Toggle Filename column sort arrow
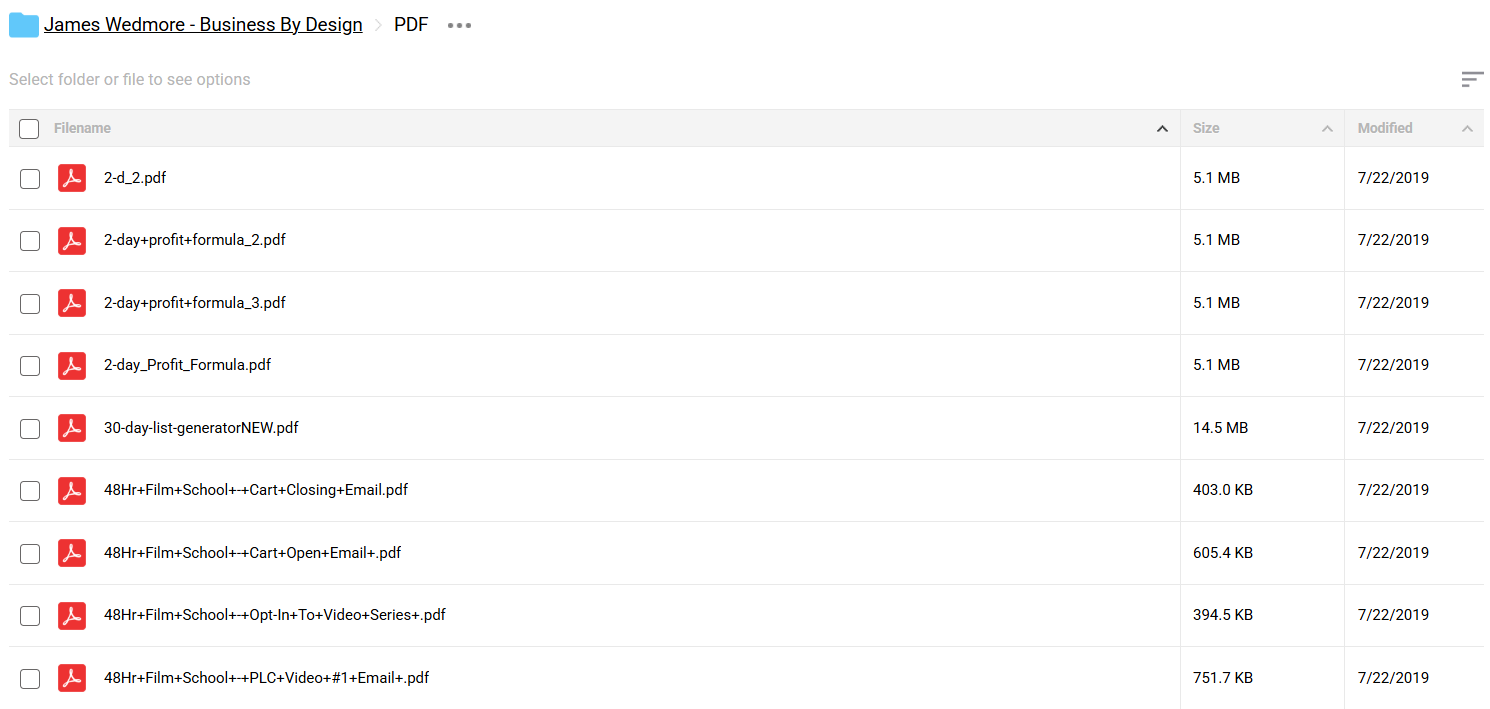Viewport: 1490px width, 709px height. click(1162, 129)
